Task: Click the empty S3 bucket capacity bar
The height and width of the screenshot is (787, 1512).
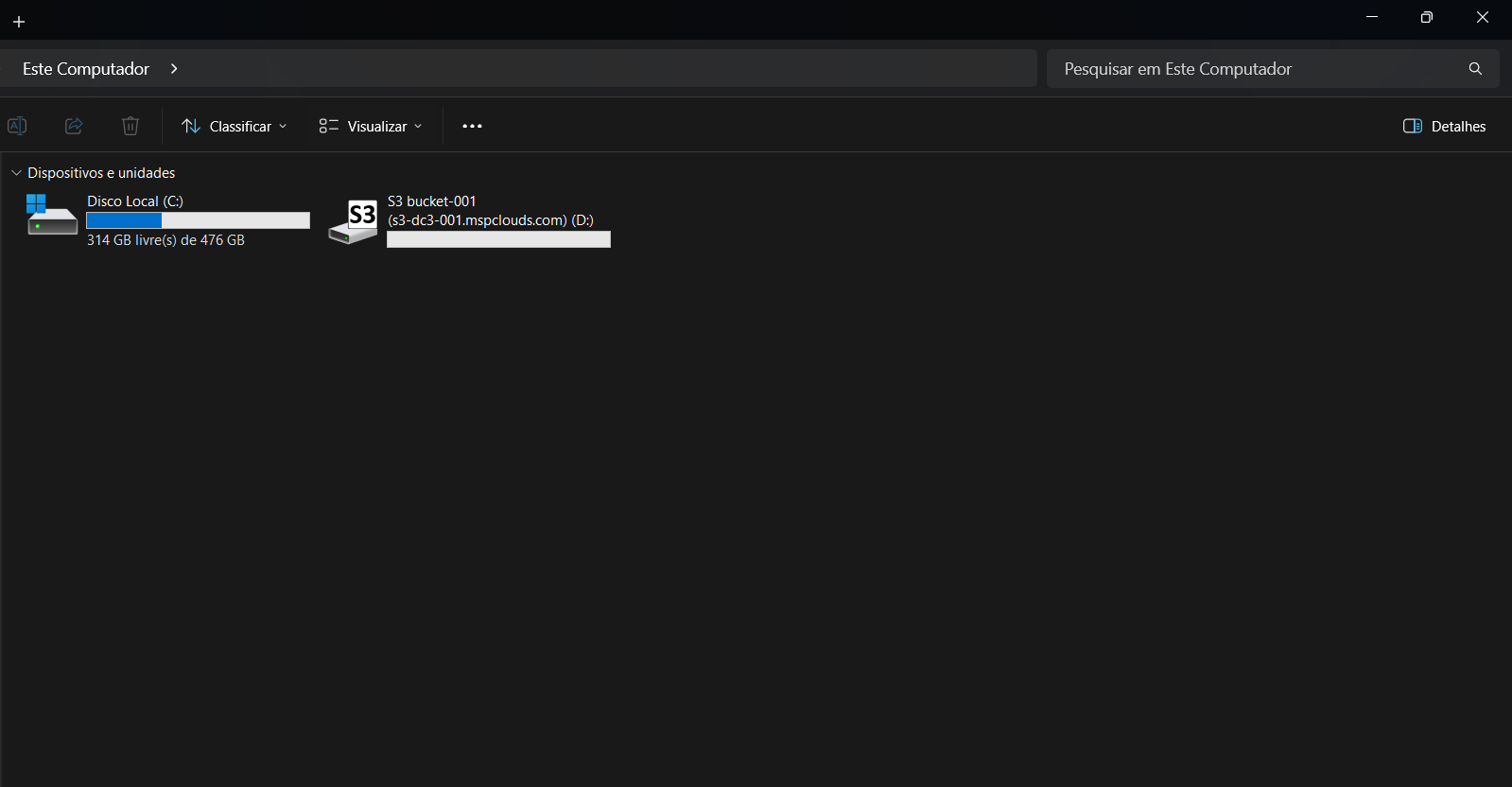Action: (x=498, y=240)
